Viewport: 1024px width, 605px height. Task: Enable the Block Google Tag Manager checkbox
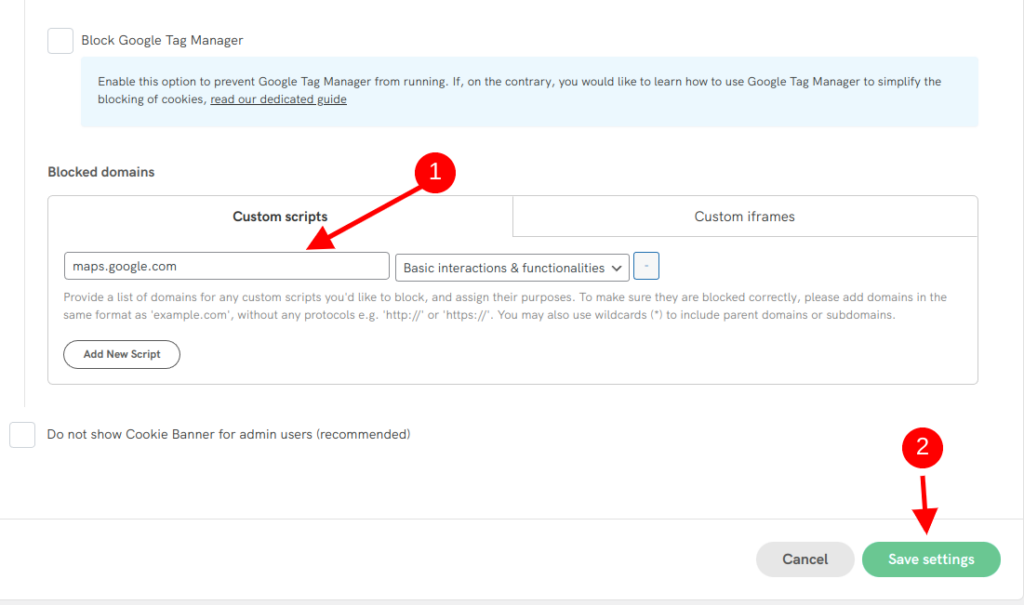click(x=60, y=40)
